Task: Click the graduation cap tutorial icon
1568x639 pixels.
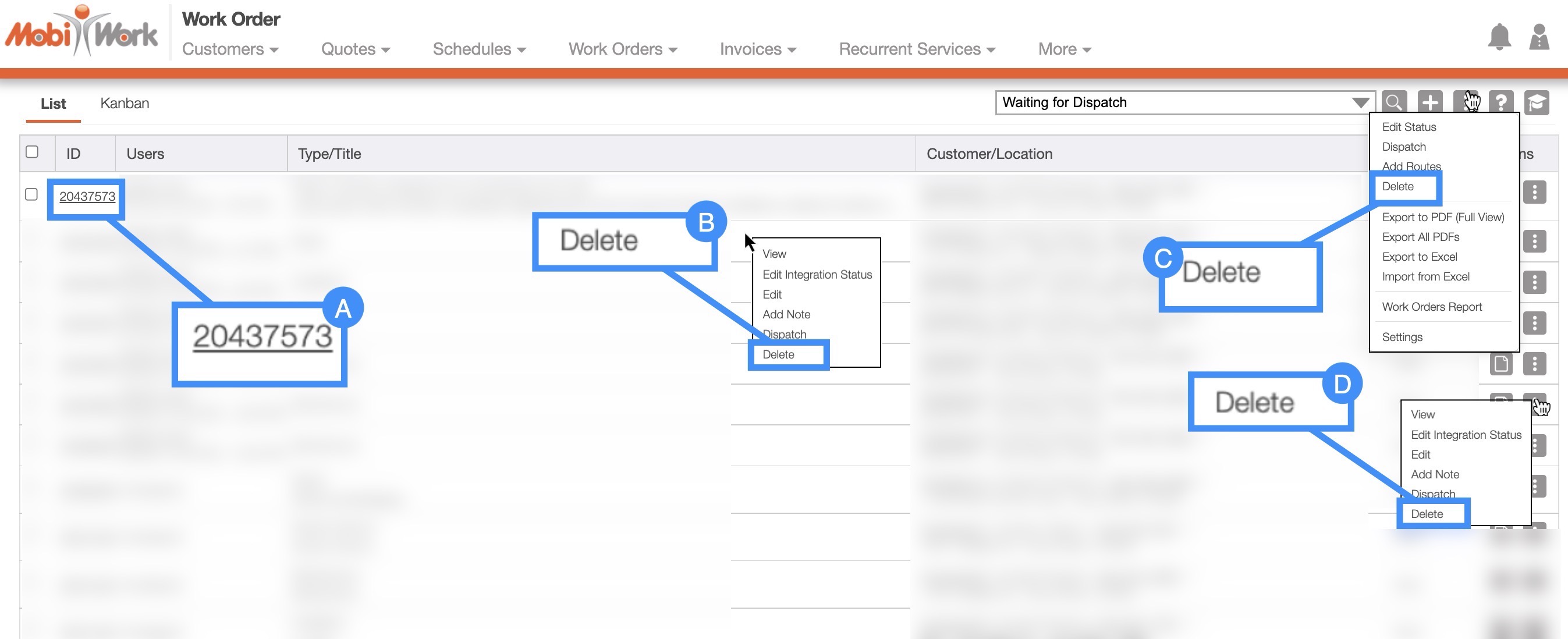Action: (x=1537, y=102)
